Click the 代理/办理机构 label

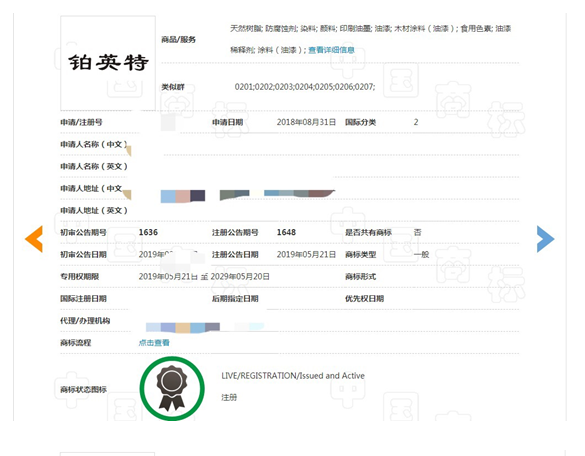[x=85, y=321]
